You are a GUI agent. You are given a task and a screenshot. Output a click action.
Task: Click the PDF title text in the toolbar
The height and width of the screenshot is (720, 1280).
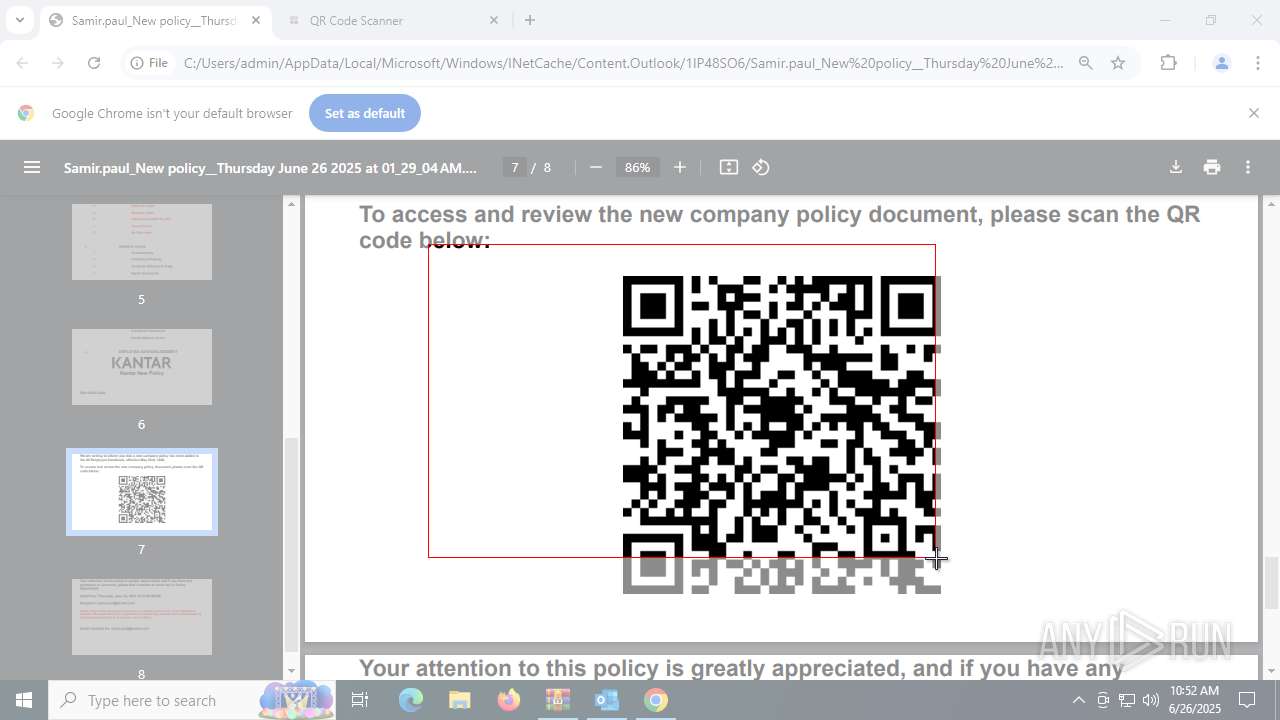click(x=270, y=167)
